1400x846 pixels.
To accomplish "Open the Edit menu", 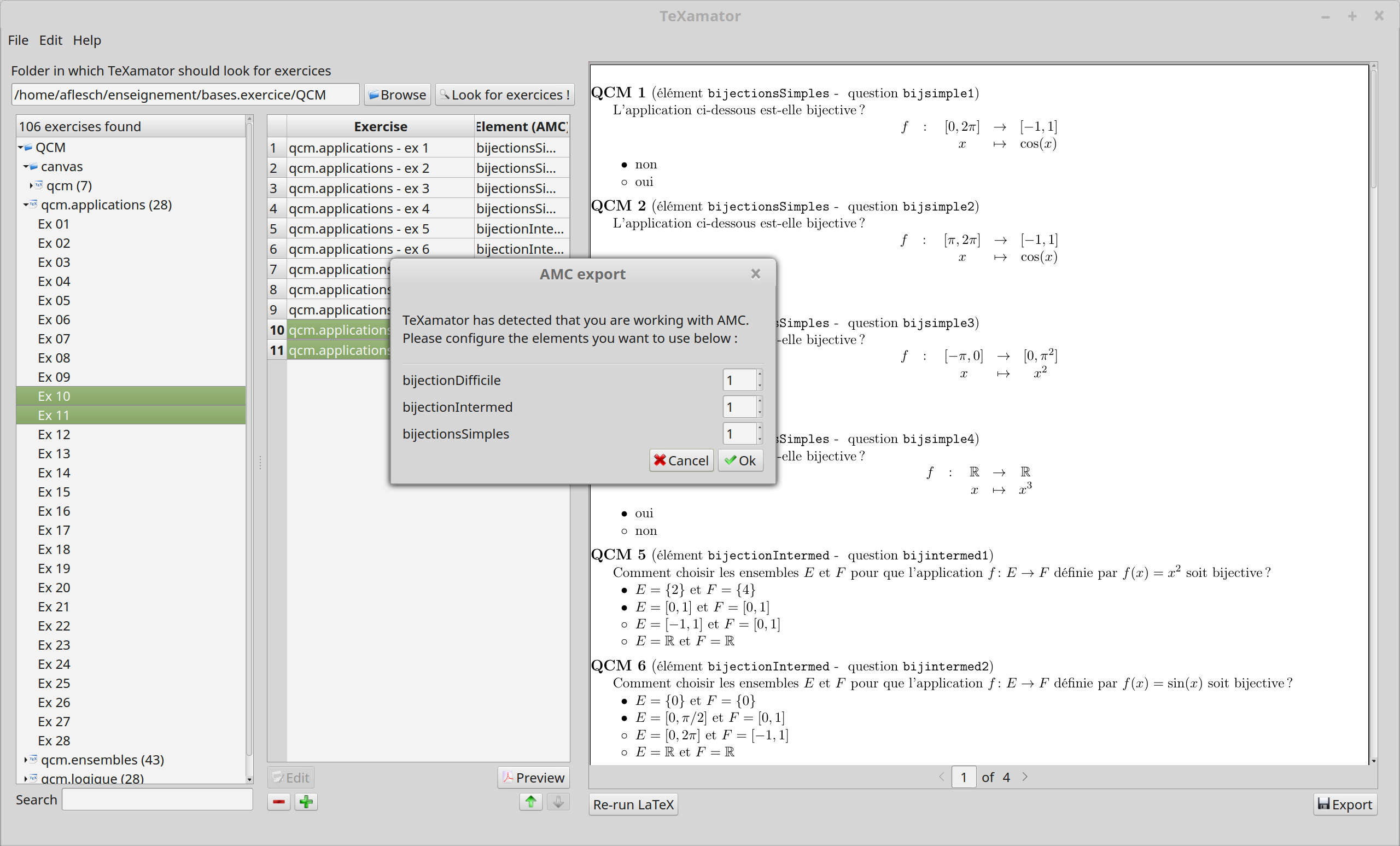I will 50,40.
